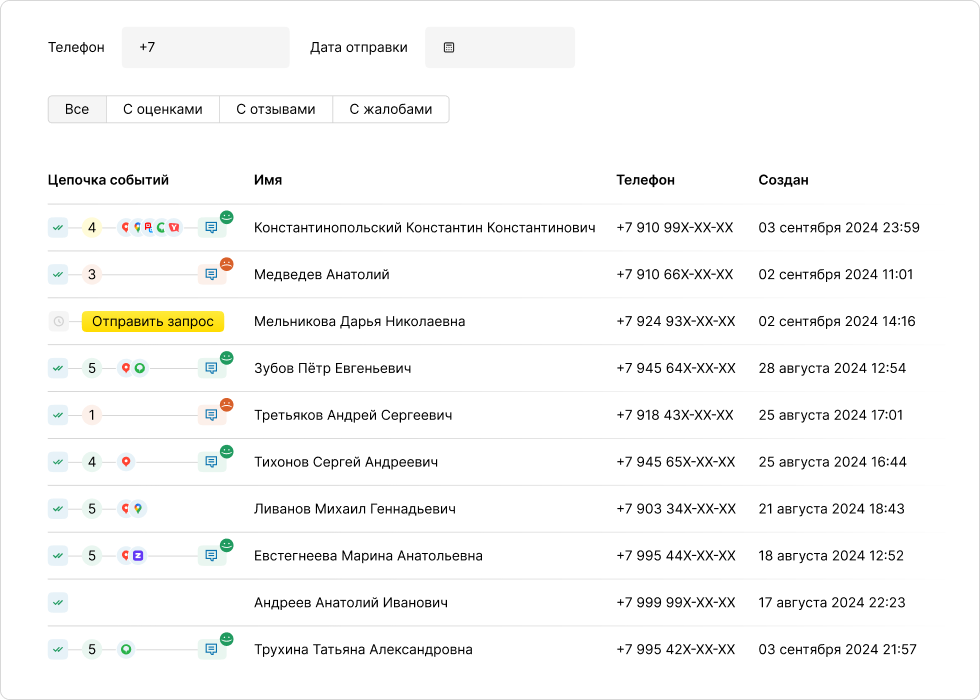Viewport: 980px width, 700px height.
Task: Open Трухина Татьяна Александровна name
Action: [363, 649]
